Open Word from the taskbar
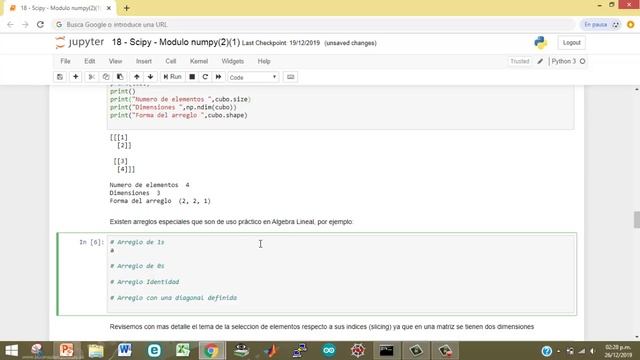Viewport: 640px width, 360px height. point(125,351)
